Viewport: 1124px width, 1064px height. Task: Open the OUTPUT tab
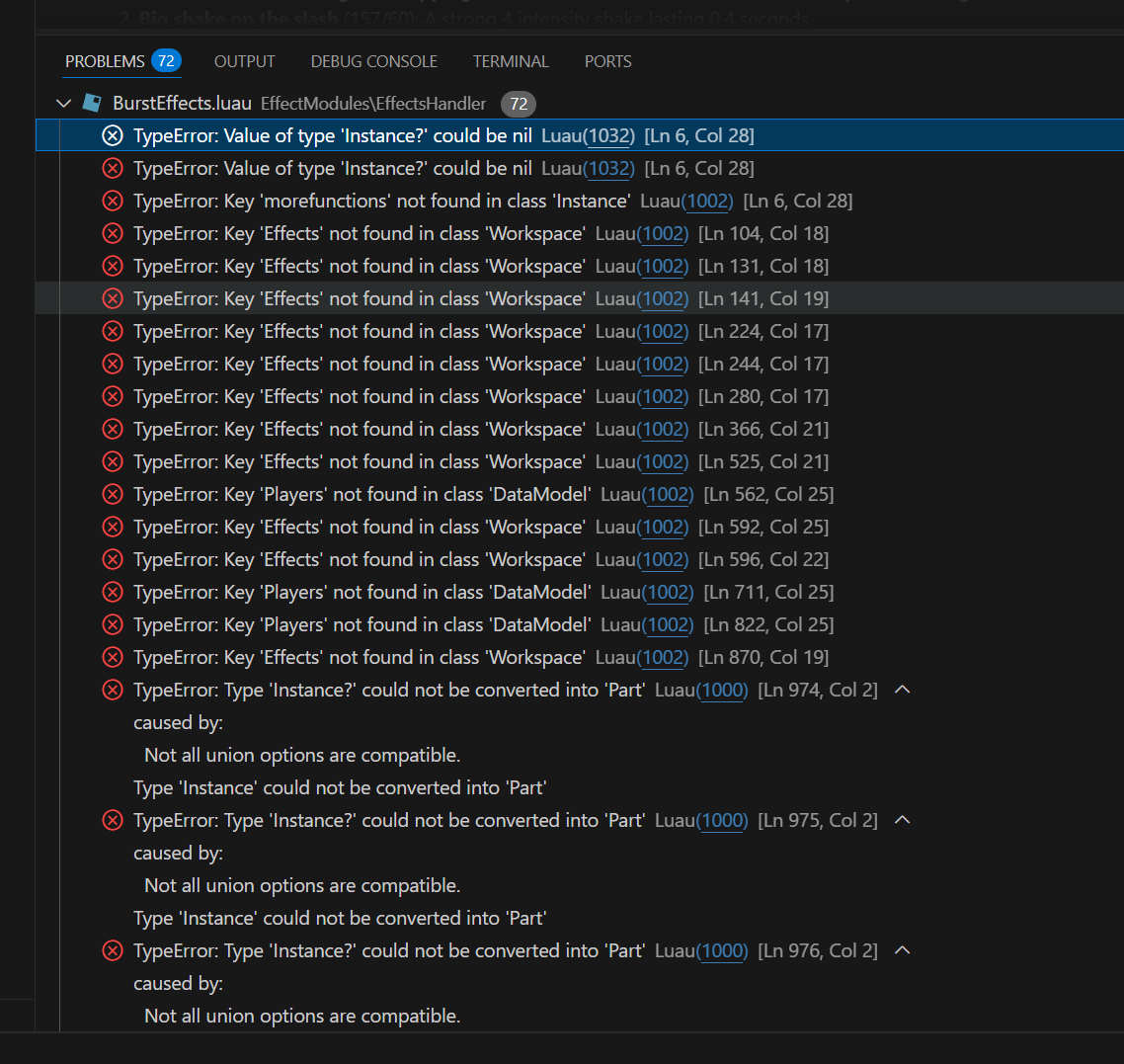tap(244, 61)
